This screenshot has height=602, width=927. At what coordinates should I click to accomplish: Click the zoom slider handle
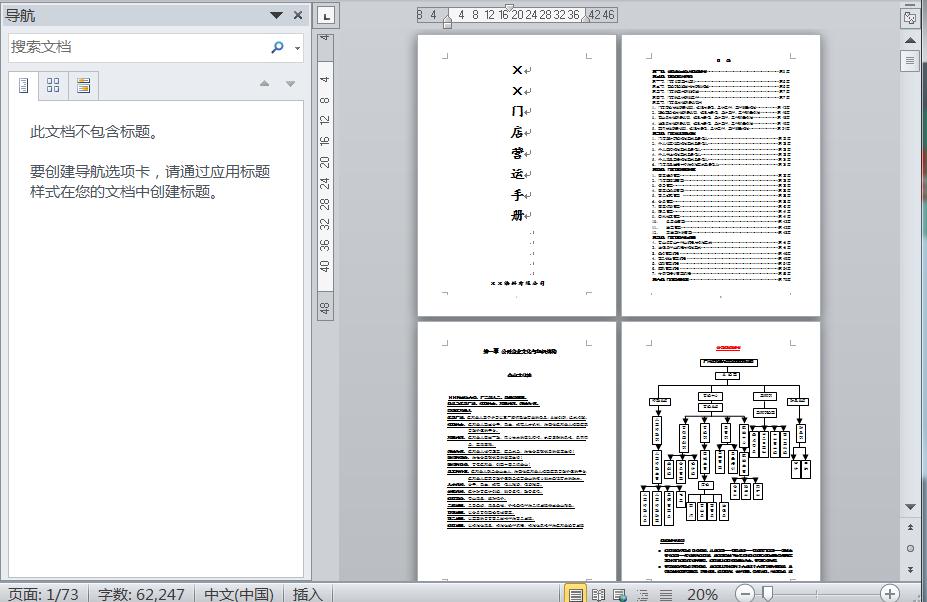click(x=767, y=593)
